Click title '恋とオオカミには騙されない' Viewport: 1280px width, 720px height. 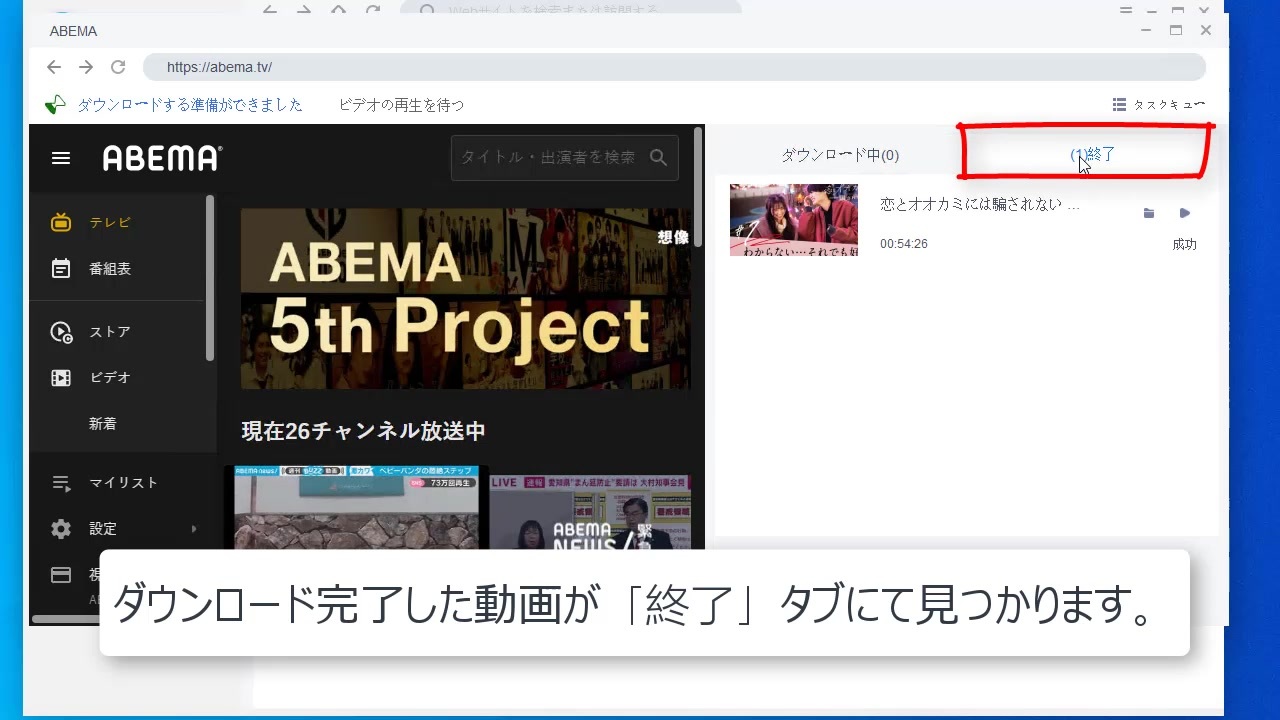(x=972, y=205)
